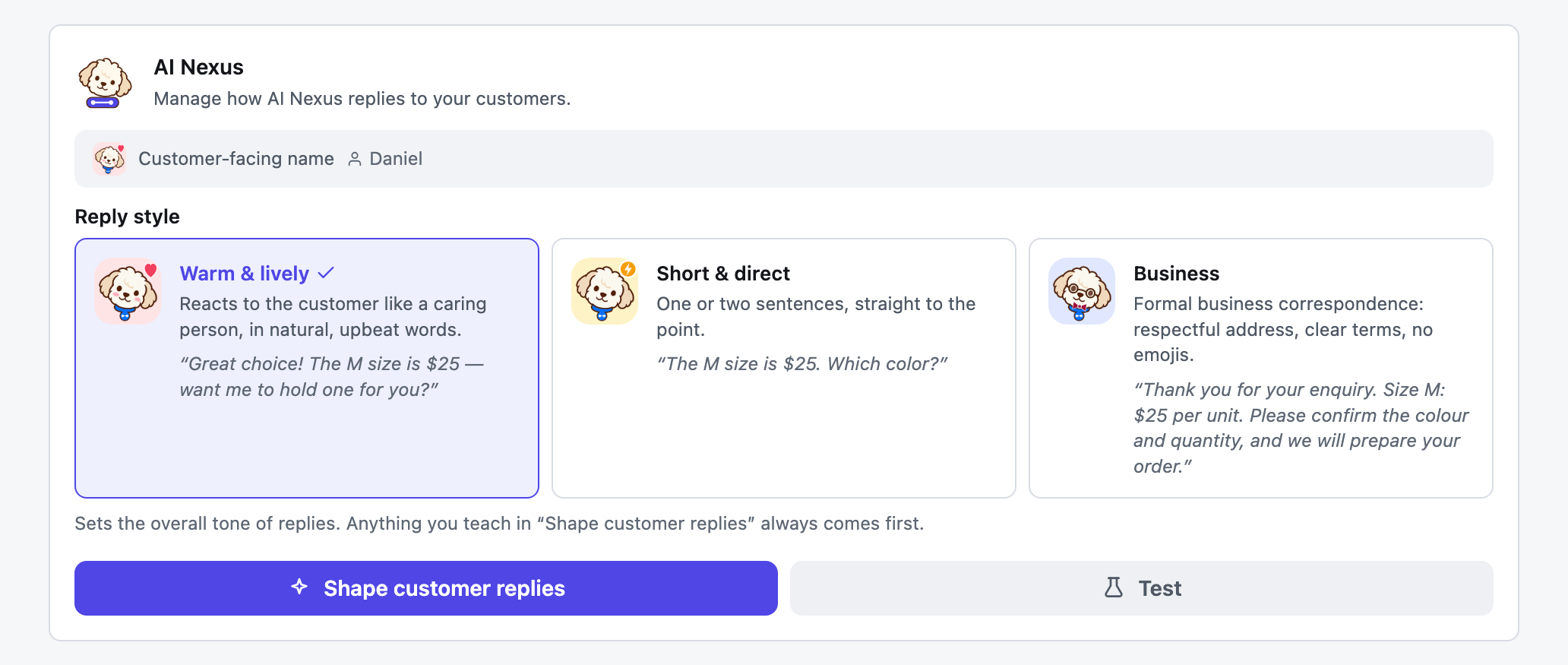The width and height of the screenshot is (1568, 665).
Task: Click the sparkle icon on Shape customer replies
Action: (299, 587)
